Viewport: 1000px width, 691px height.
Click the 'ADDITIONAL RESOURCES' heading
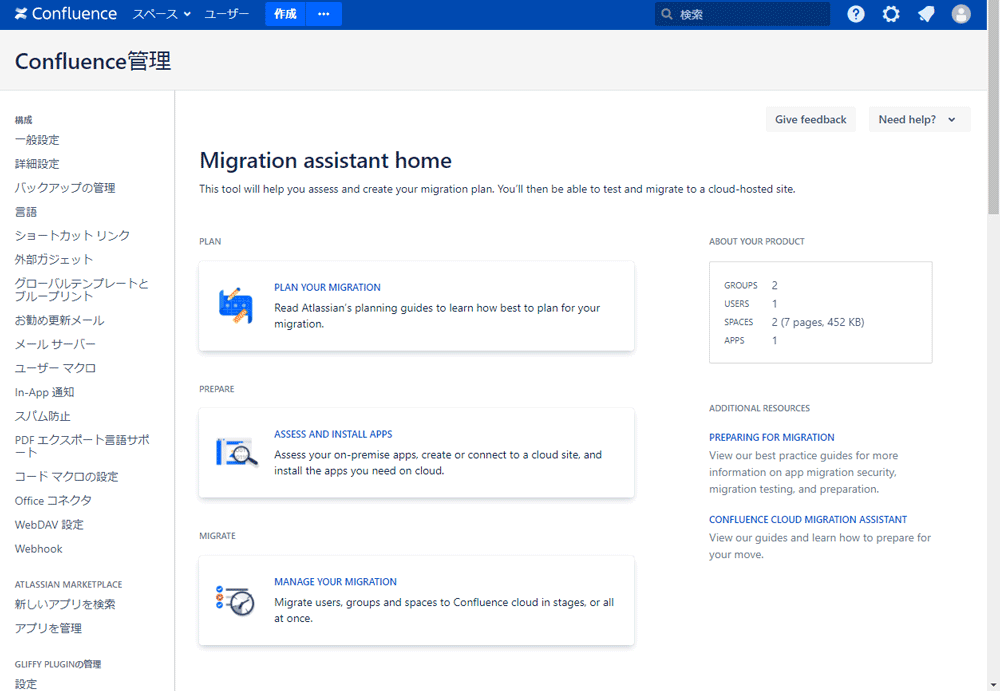(x=760, y=408)
